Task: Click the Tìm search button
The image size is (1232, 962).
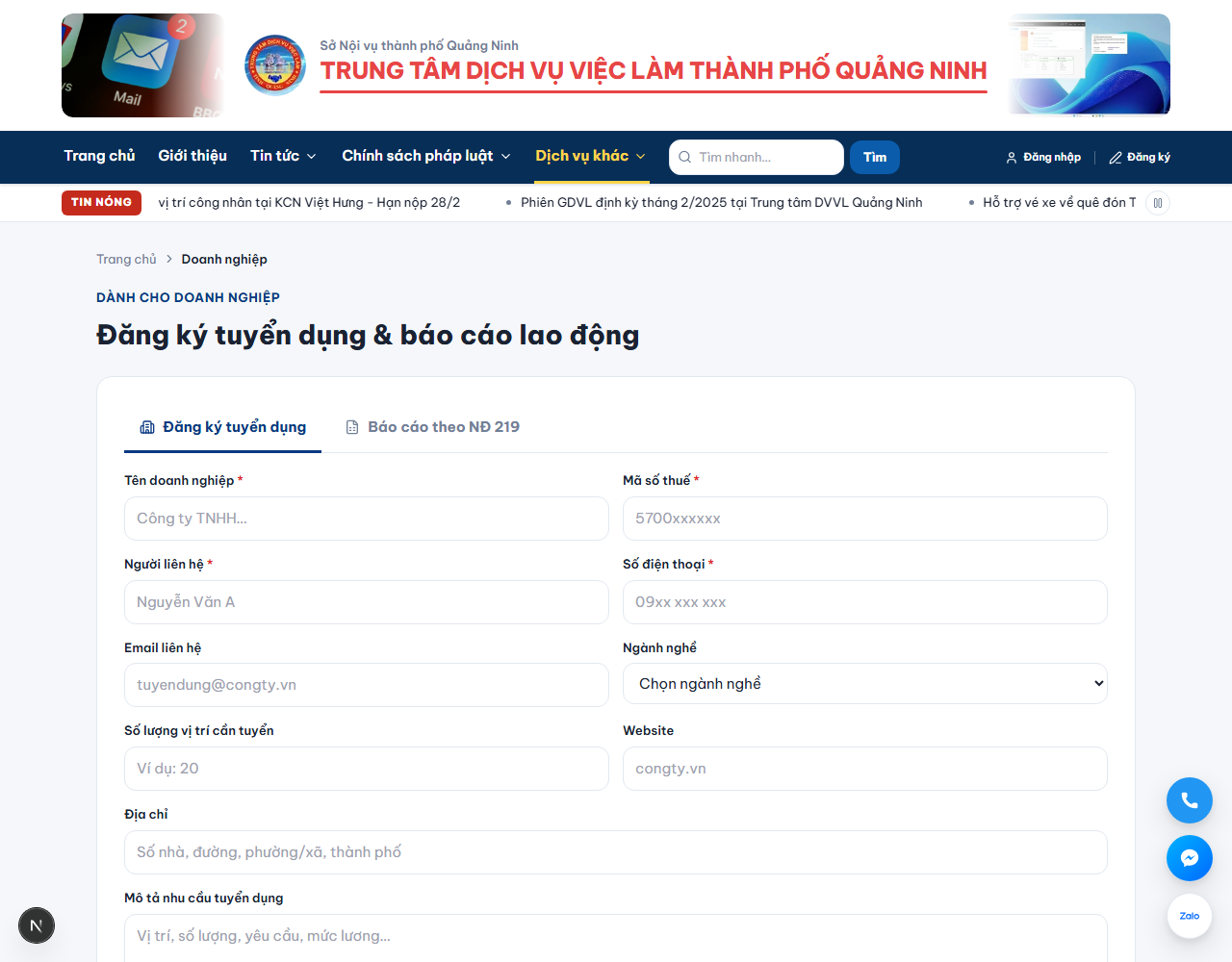Action: (875, 157)
